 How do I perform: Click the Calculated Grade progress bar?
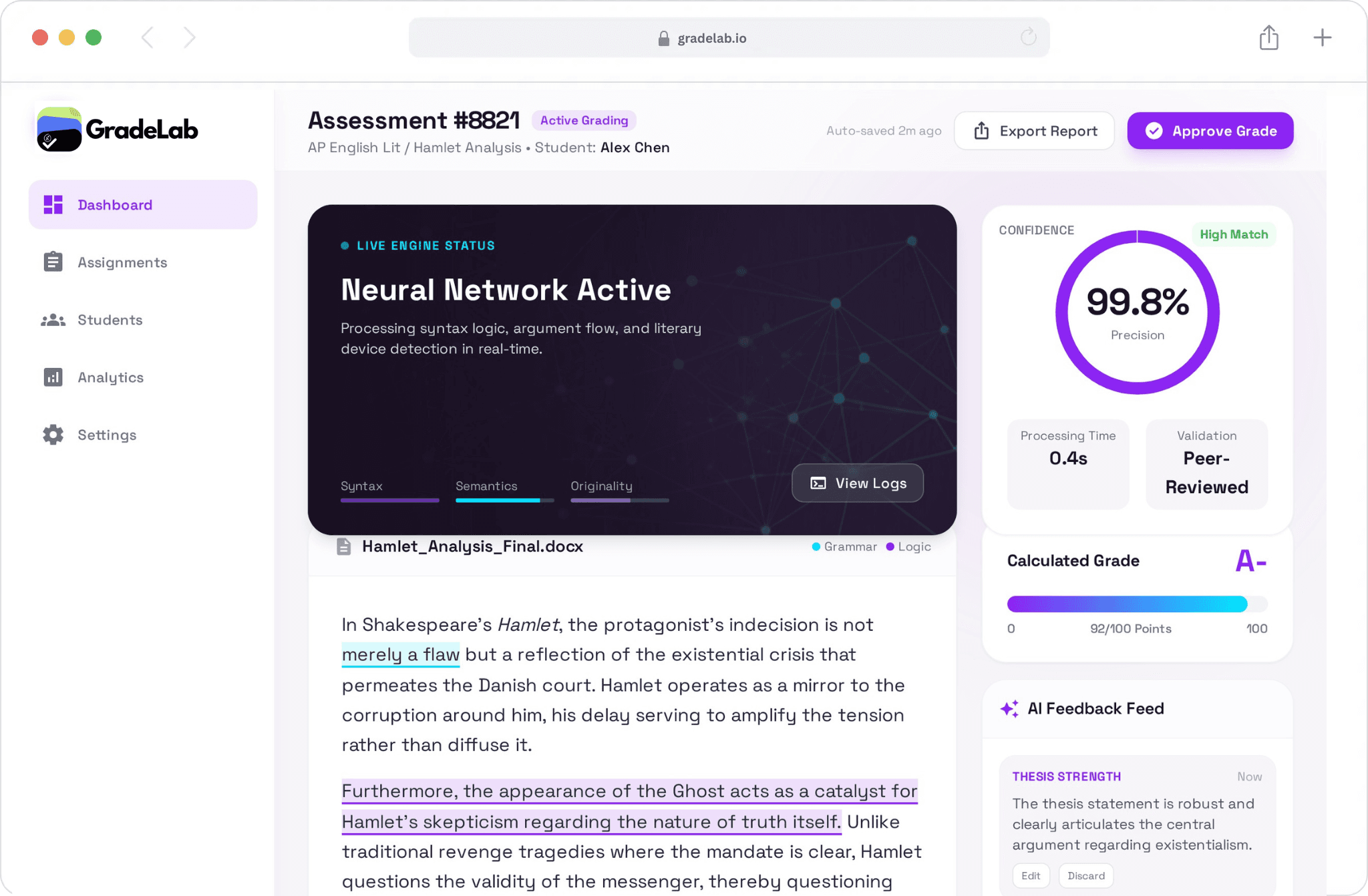[x=1136, y=604]
